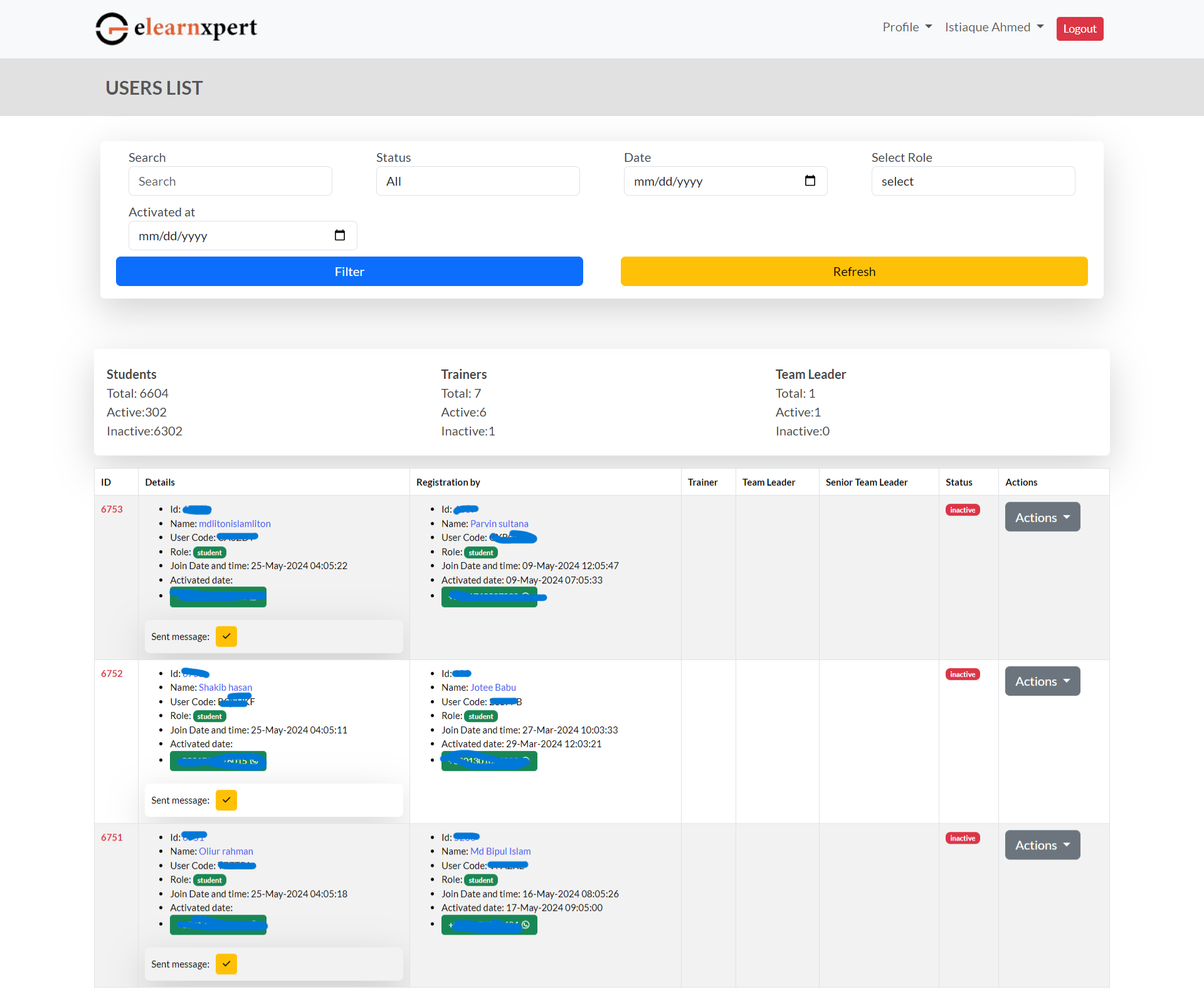Open the Istiaque Ahmed user menu
Image resolution: width=1204 pixels, height=988 pixels.
tap(994, 28)
